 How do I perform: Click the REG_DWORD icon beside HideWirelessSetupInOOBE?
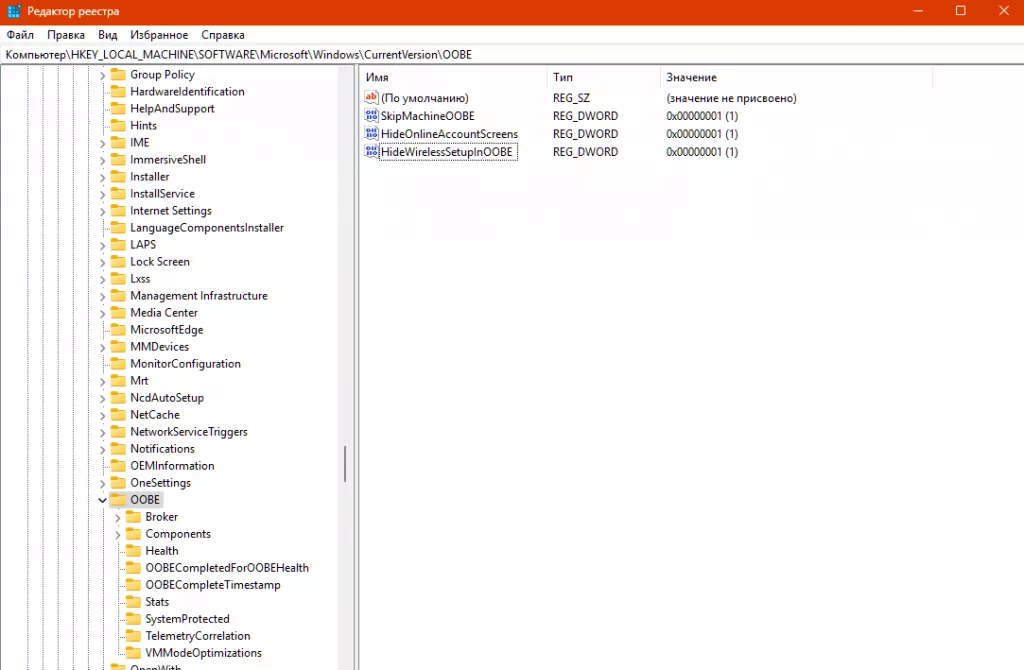tap(371, 151)
